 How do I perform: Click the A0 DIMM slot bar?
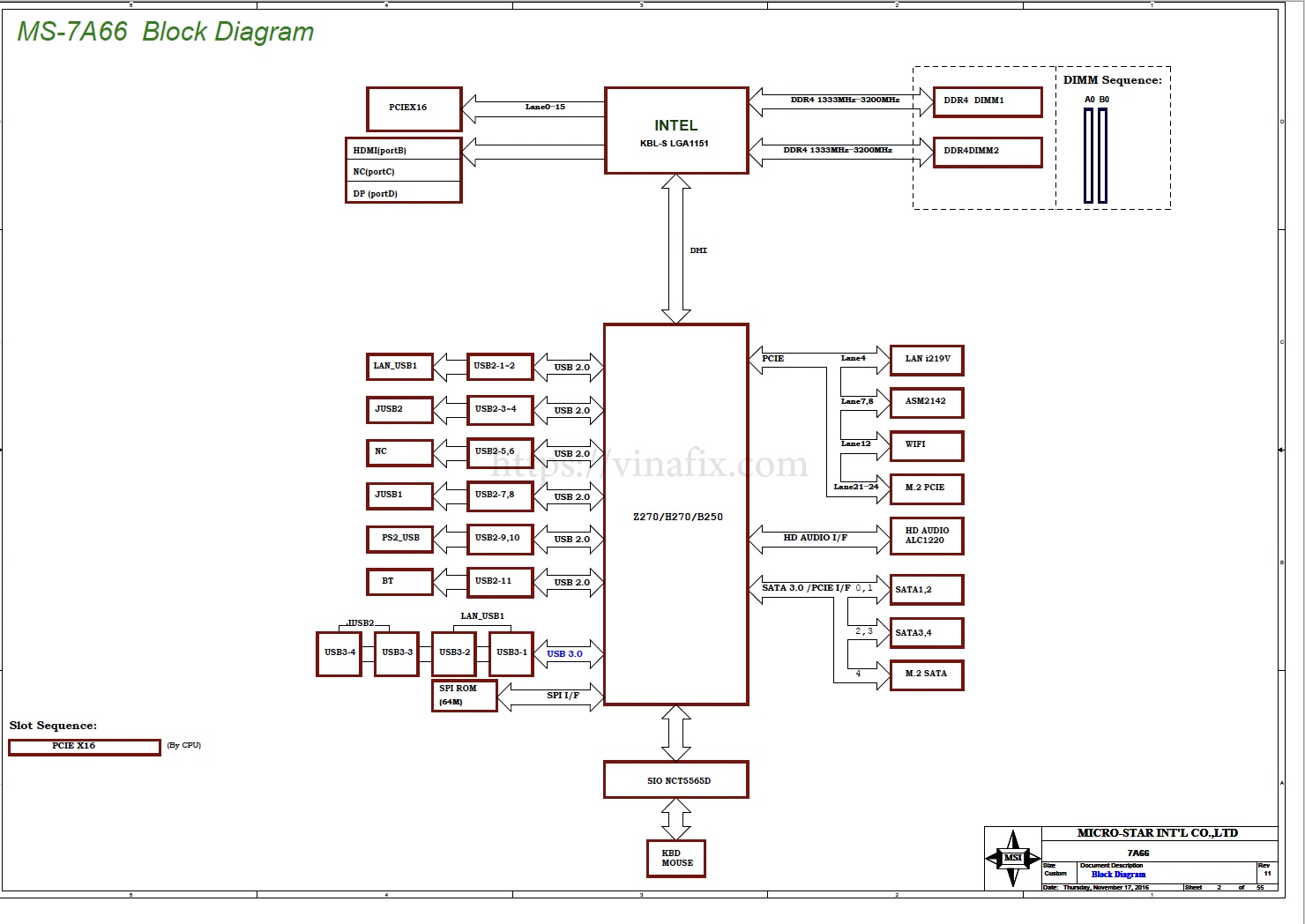coord(1089,155)
